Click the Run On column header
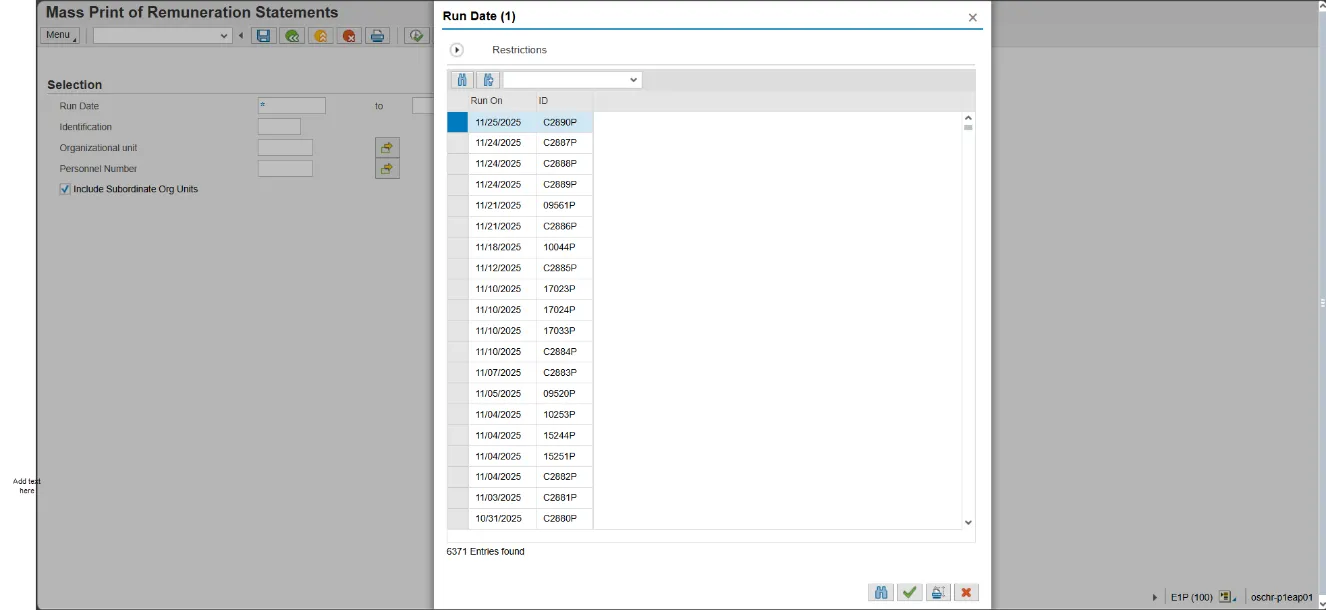The height and width of the screenshot is (610, 1326). pos(487,101)
